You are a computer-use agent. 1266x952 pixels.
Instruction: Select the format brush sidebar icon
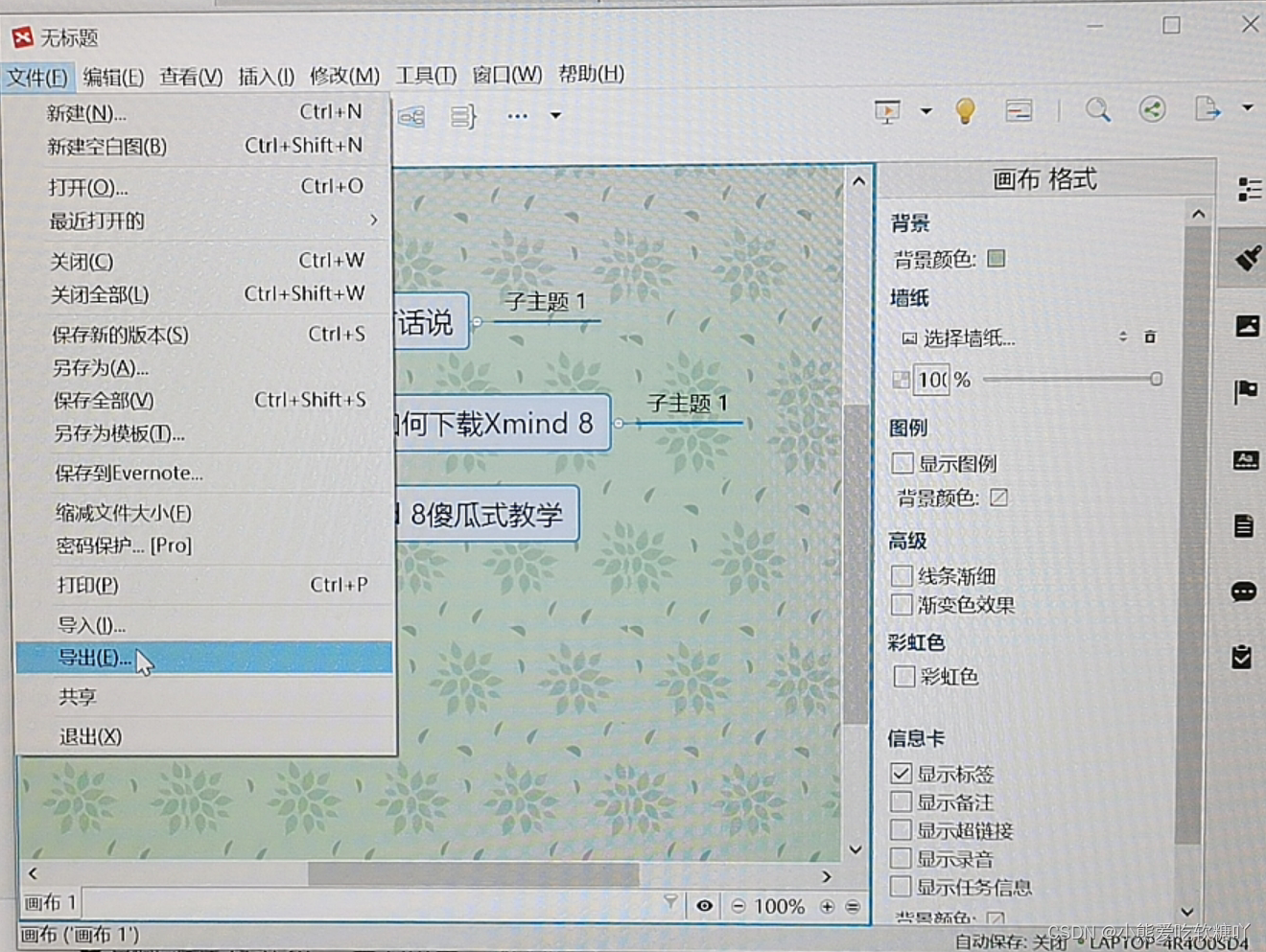tap(1247, 257)
